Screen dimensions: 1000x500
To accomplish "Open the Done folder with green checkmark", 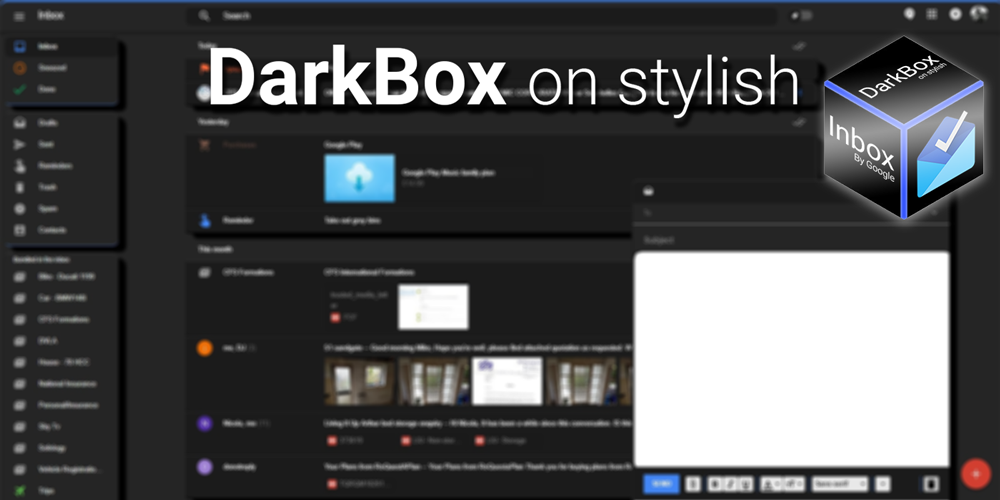I will 62,89.
